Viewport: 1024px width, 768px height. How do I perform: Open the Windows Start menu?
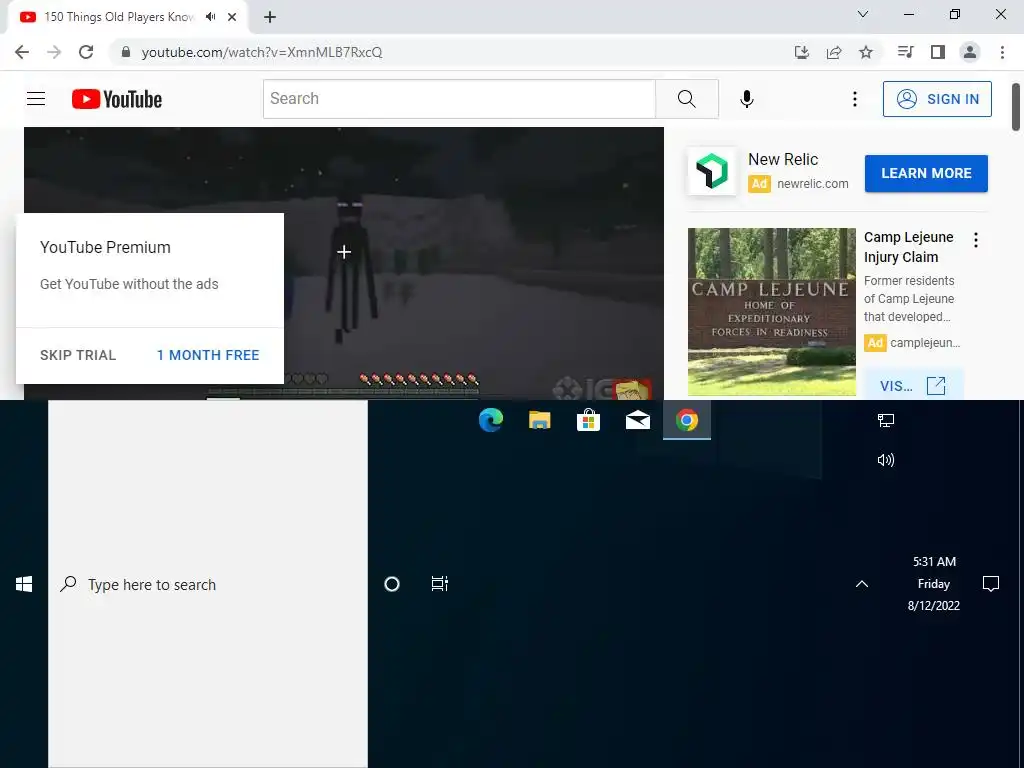click(x=24, y=584)
